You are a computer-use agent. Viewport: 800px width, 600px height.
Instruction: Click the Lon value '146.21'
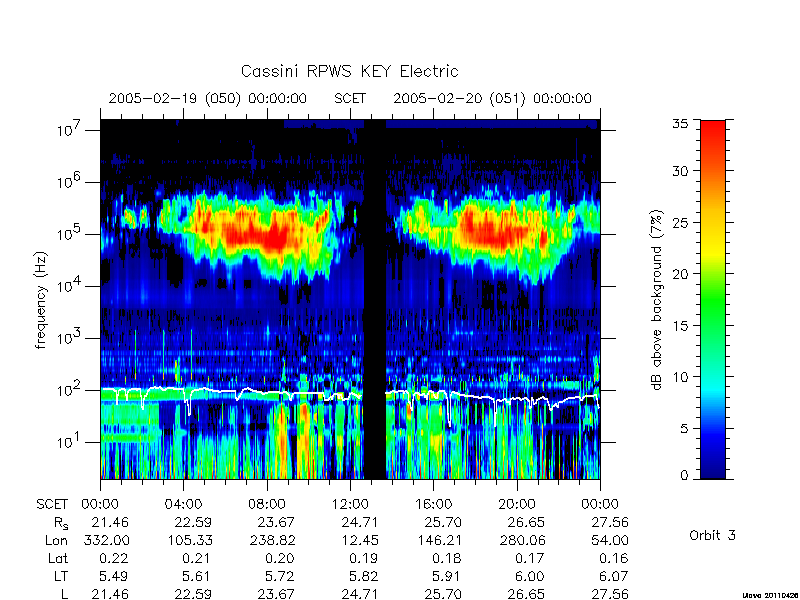[x=439, y=540]
